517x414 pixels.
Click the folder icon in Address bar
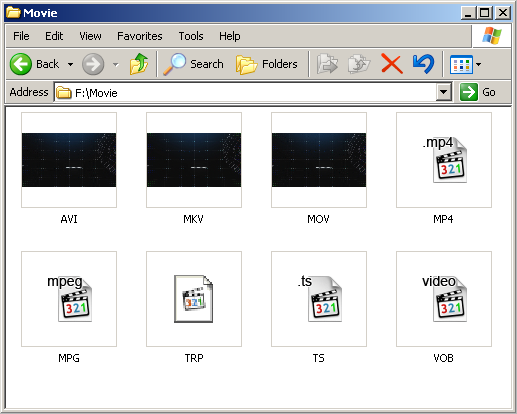(x=63, y=92)
